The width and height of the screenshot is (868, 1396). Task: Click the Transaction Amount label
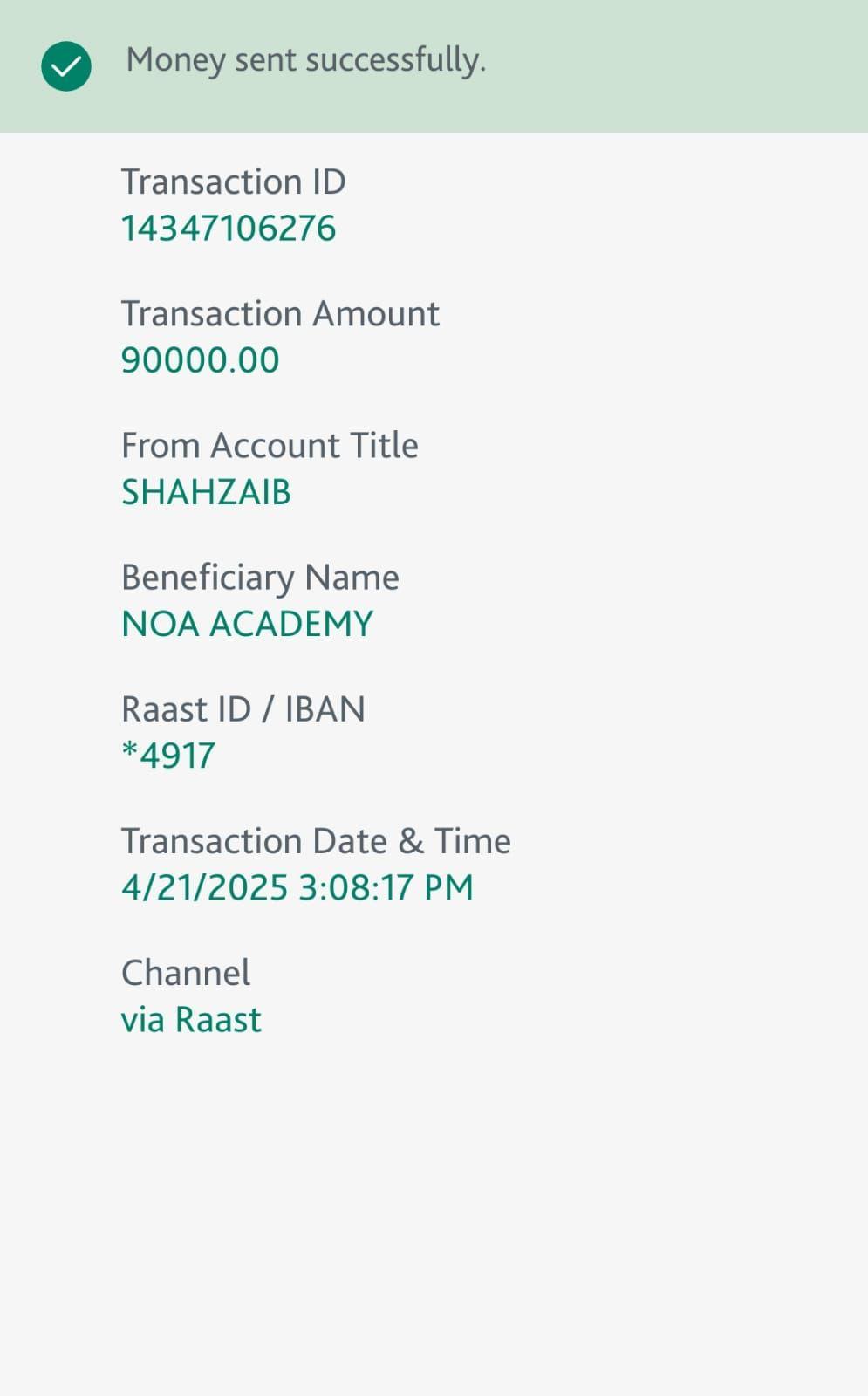tap(279, 313)
